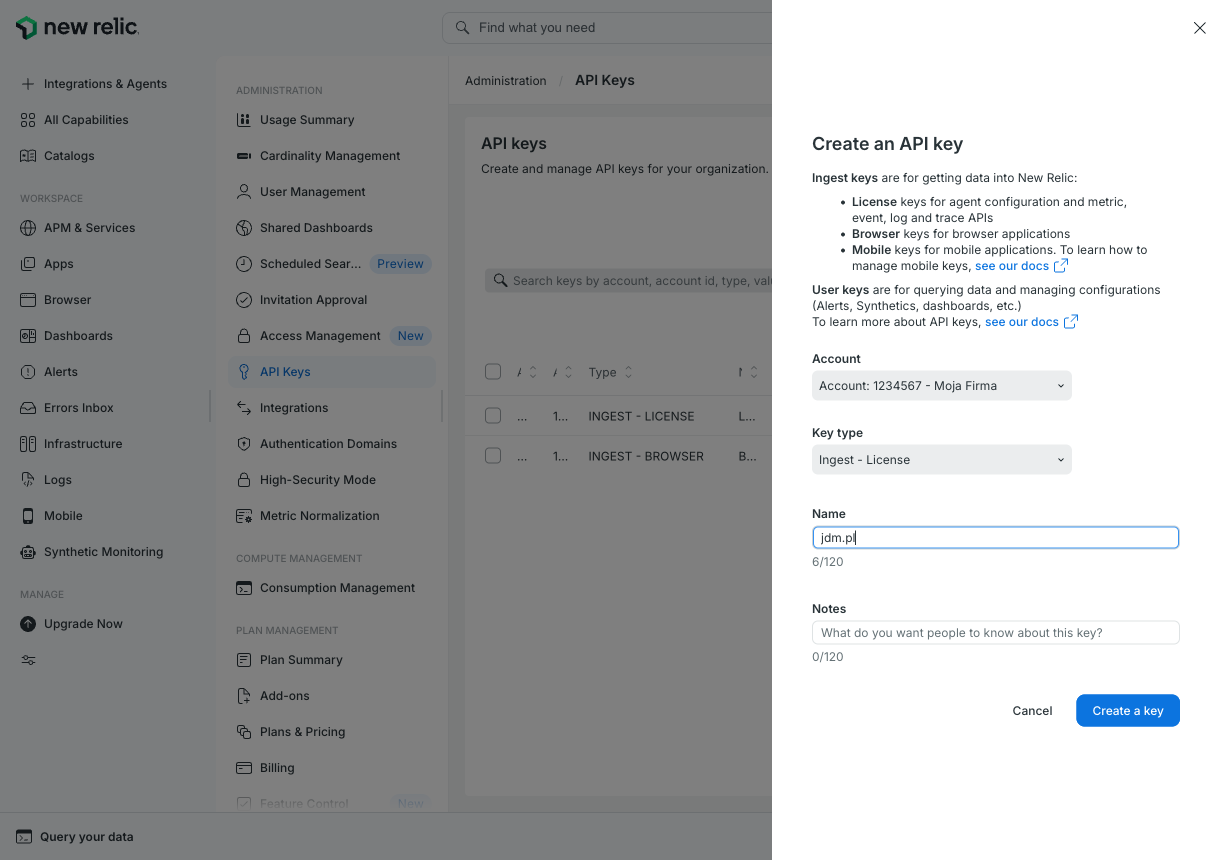Open Plan Summary menu item

coord(332,660)
